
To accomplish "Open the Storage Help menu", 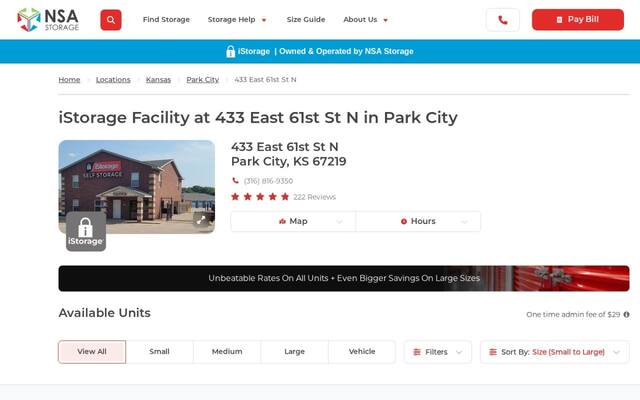I will click(231, 20).
